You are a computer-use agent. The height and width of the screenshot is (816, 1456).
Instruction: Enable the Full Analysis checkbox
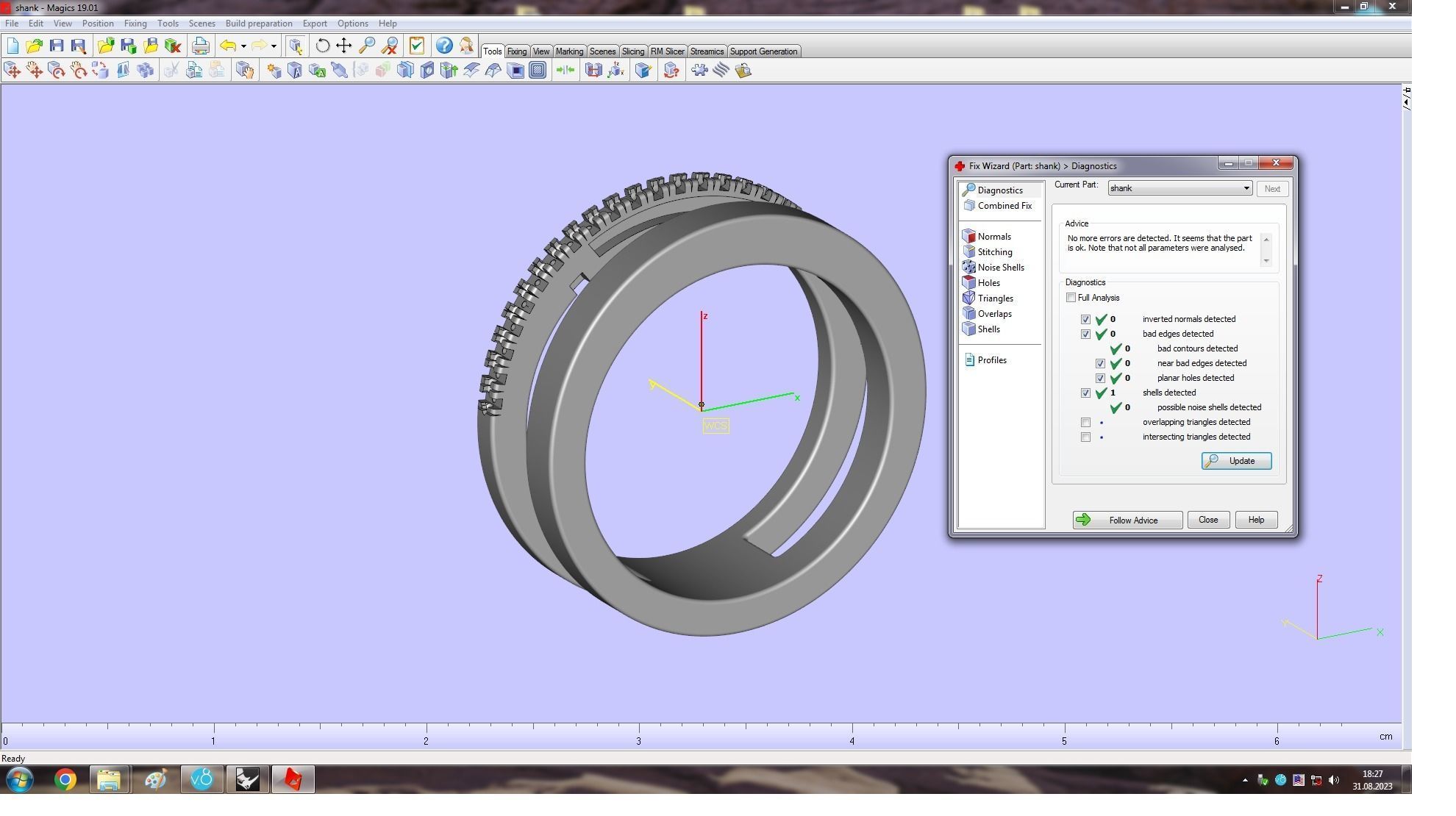(x=1071, y=298)
